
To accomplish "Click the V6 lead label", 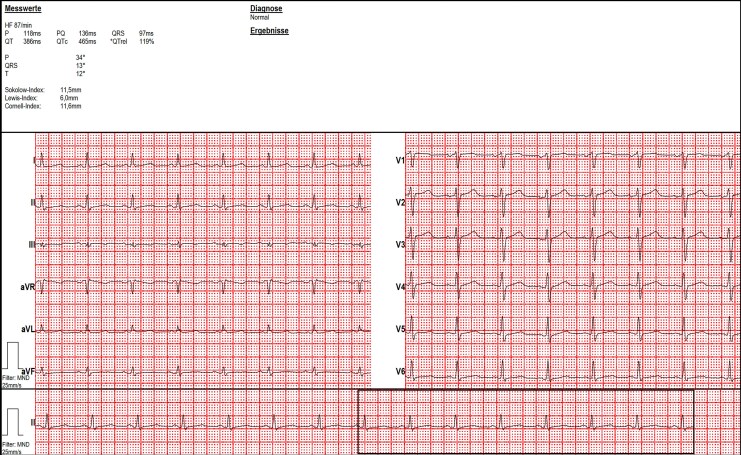I will tap(400, 371).
